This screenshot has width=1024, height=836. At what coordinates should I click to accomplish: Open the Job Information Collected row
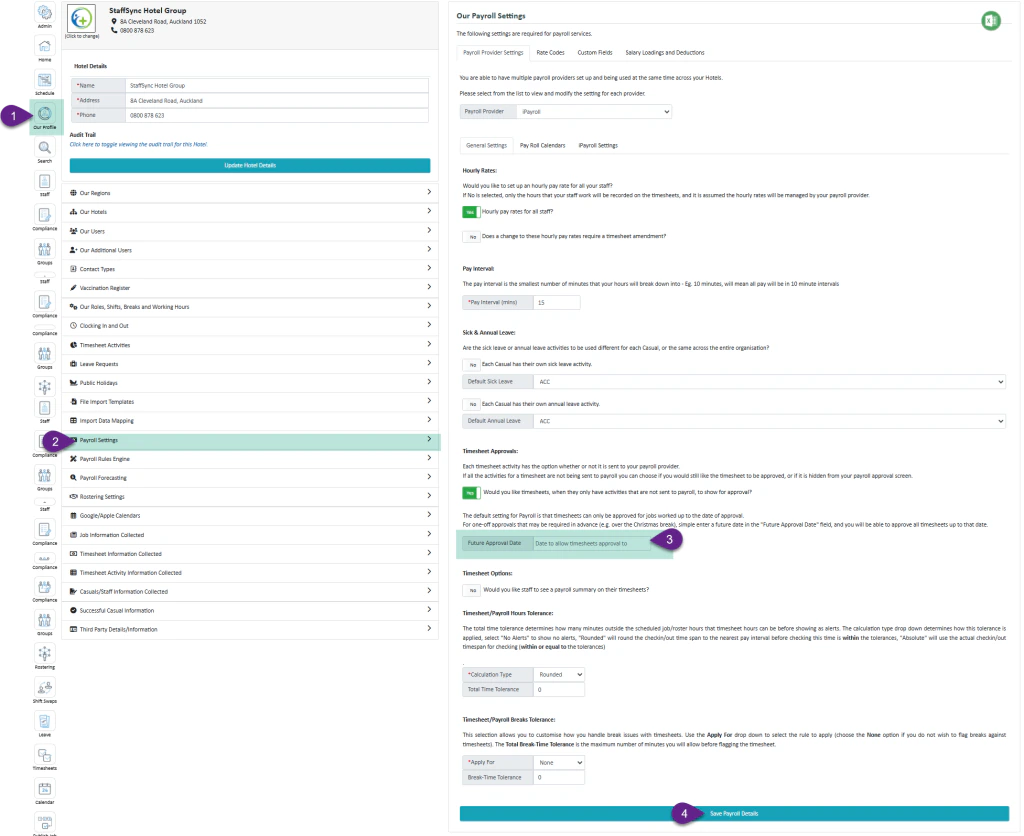(251, 534)
